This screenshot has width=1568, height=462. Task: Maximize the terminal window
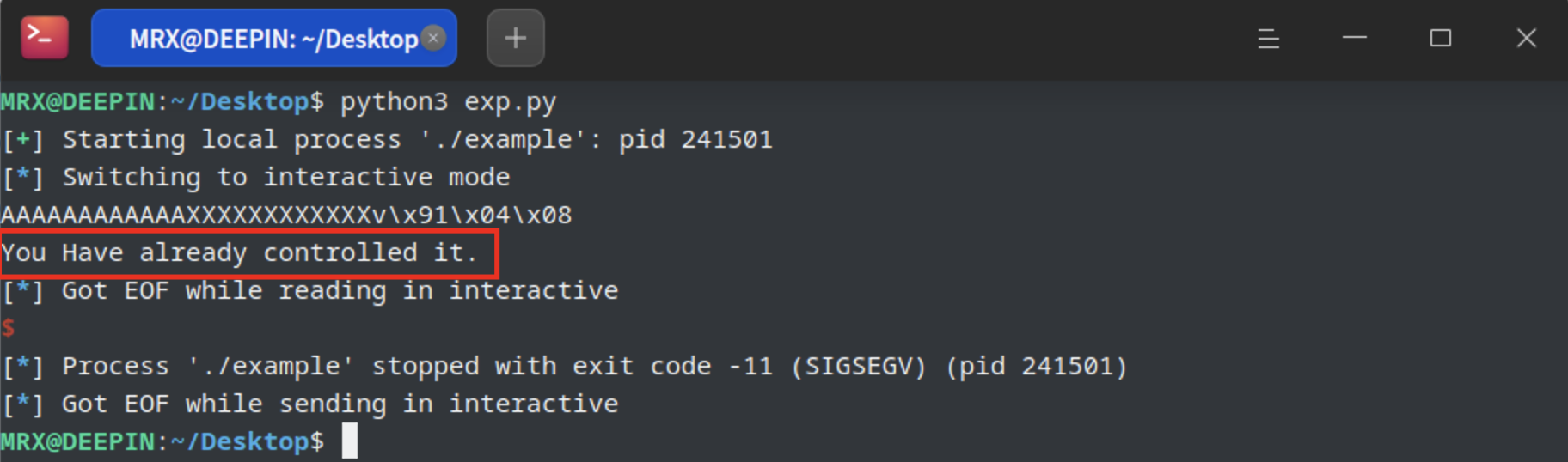(1440, 38)
